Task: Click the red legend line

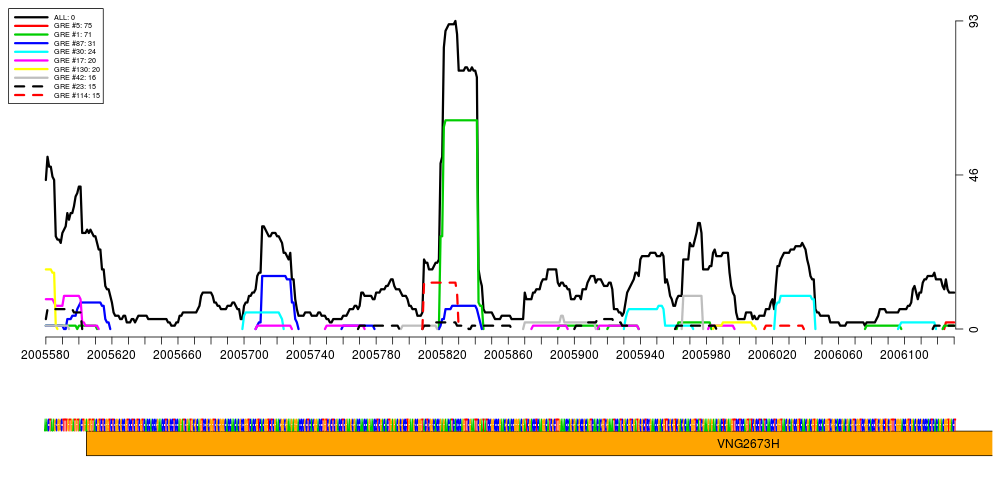Action: pyautogui.click(x=31, y=25)
